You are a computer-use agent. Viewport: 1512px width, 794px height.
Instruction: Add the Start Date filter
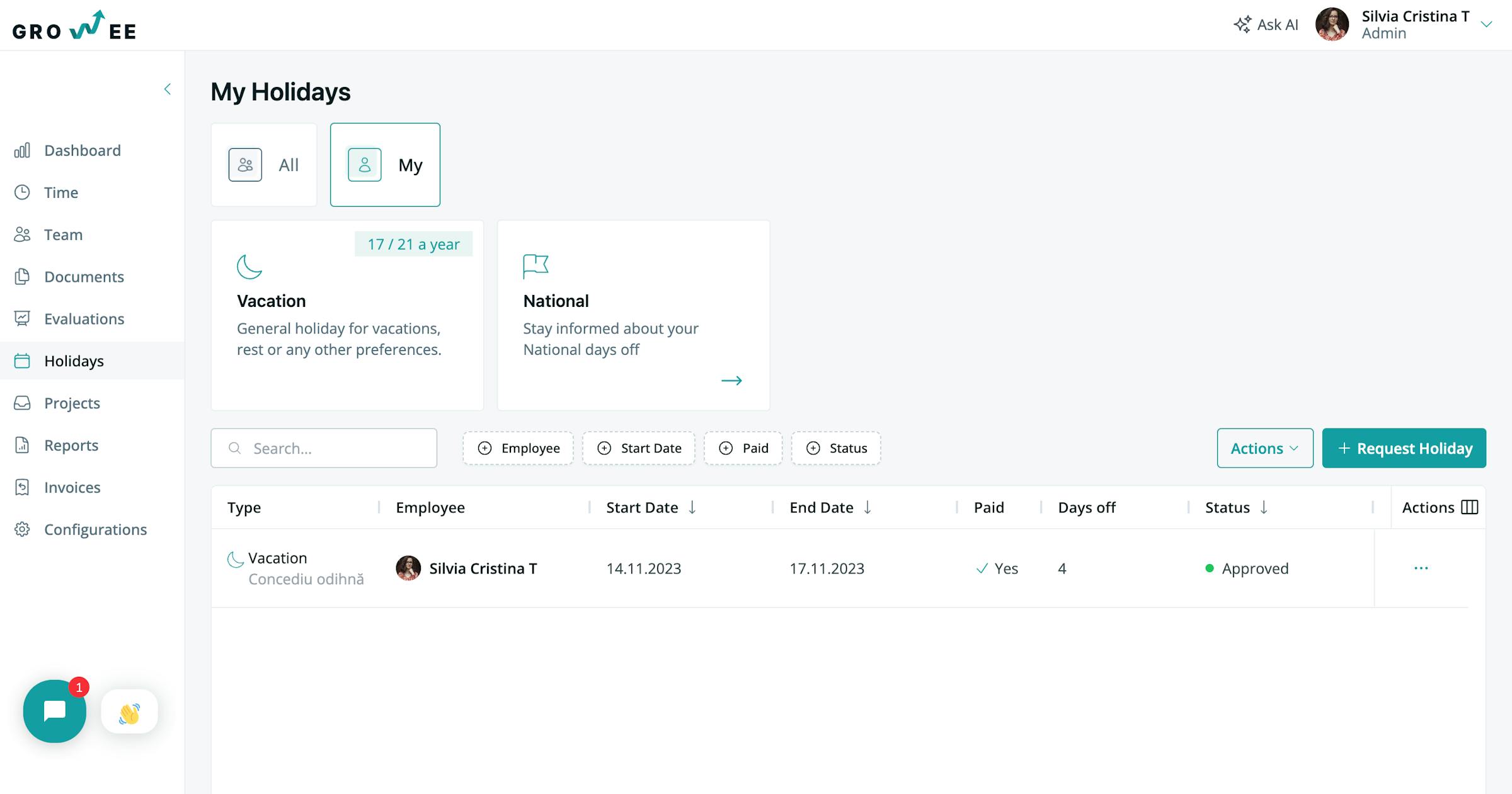(x=638, y=448)
